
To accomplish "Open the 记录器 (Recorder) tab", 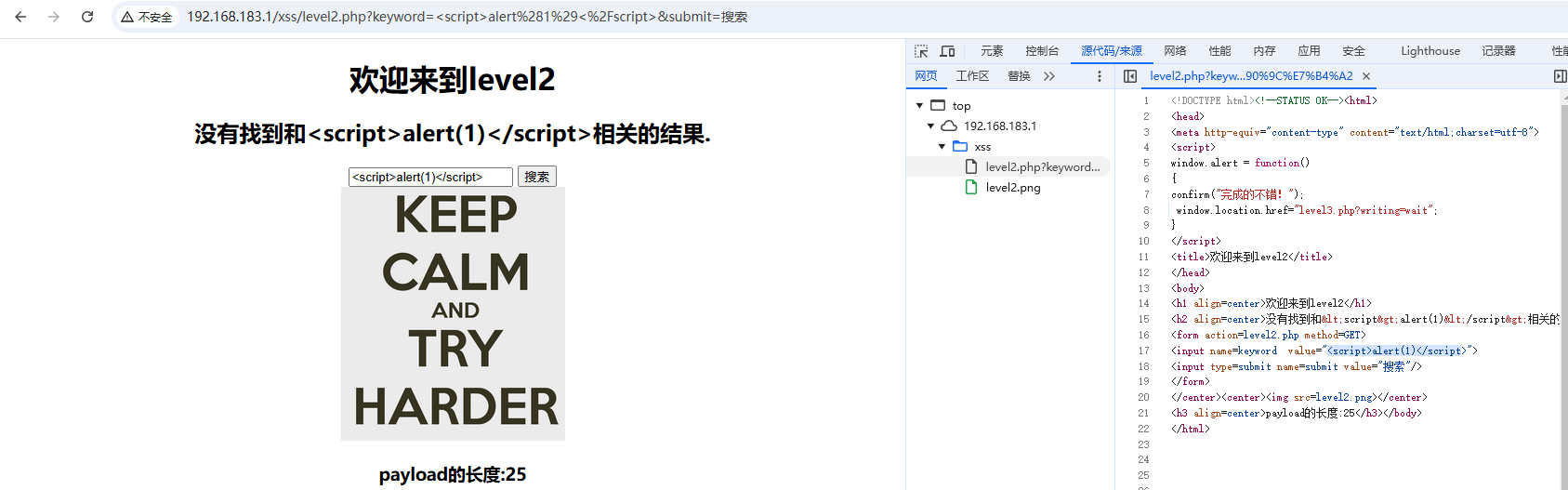I will pos(1498,51).
